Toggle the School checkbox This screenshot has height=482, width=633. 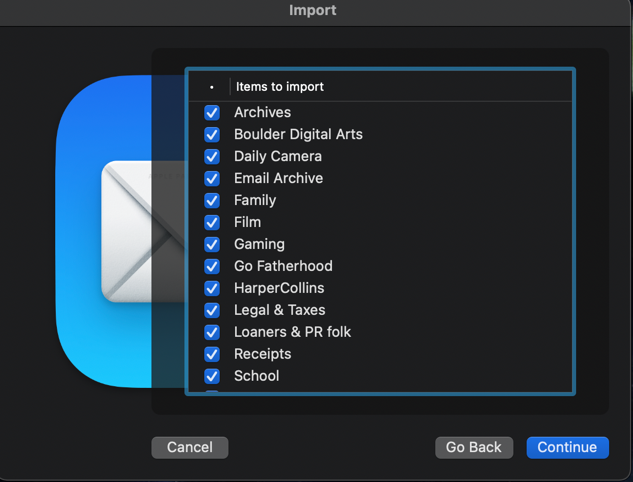pyautogui.click(x=212, y=376)
